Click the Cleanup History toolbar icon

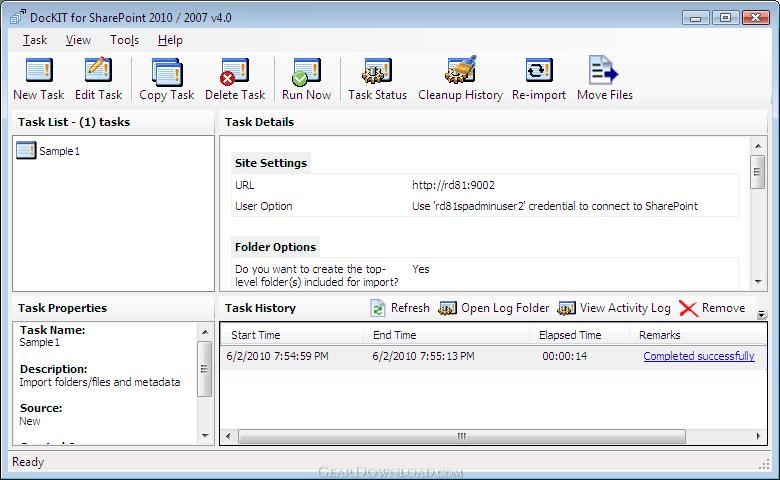(x=461, y=70)
